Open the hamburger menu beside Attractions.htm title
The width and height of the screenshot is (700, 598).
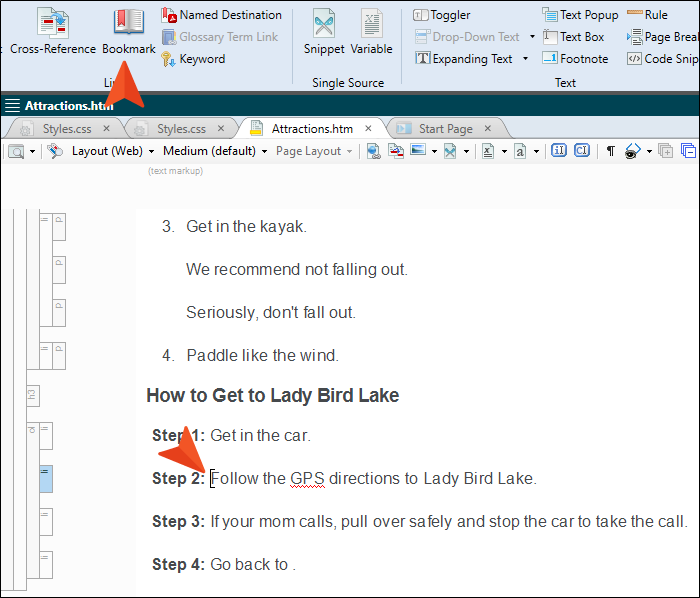pos(12,105)
